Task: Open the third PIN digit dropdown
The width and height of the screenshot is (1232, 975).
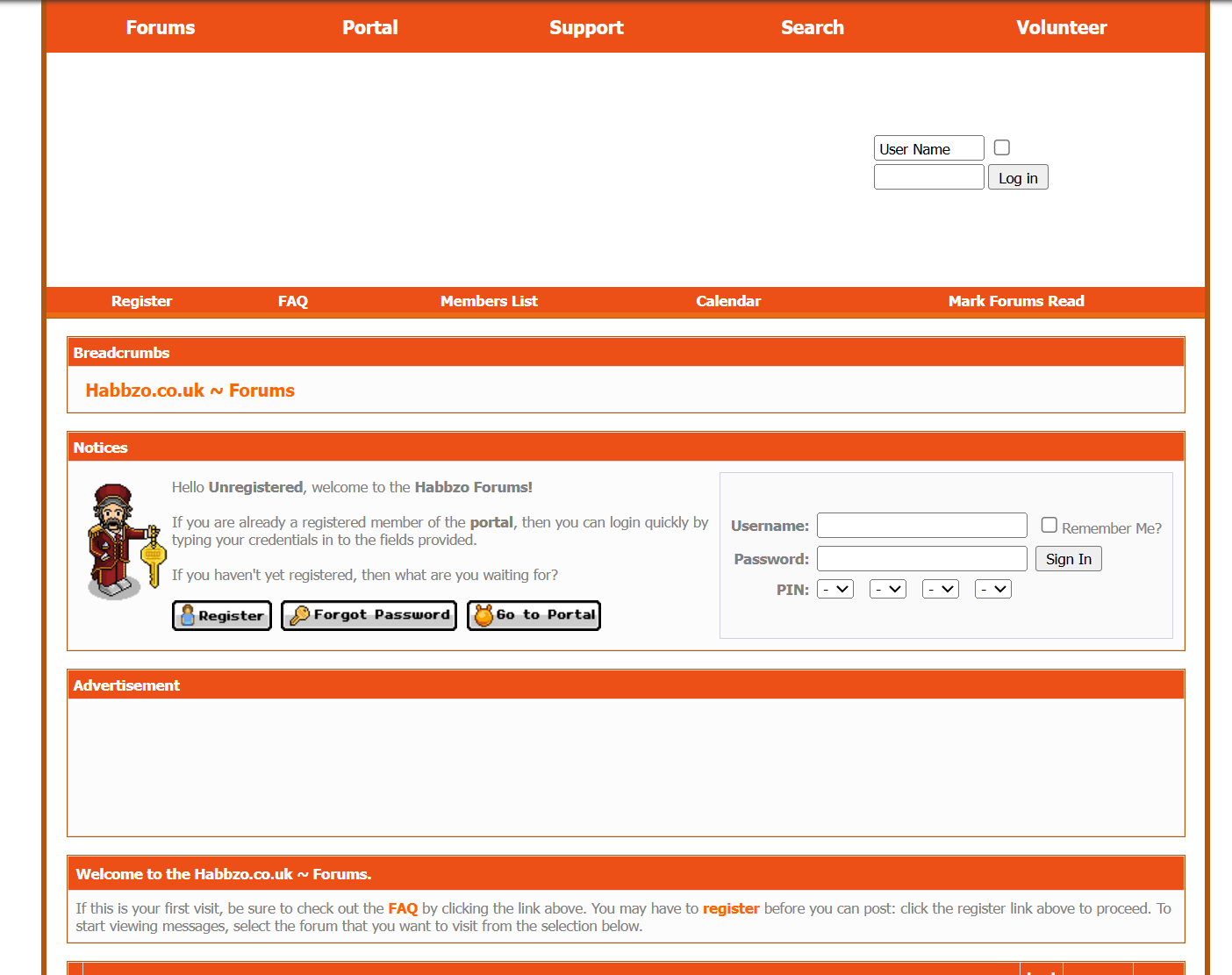Action: [x=940, y=590]
